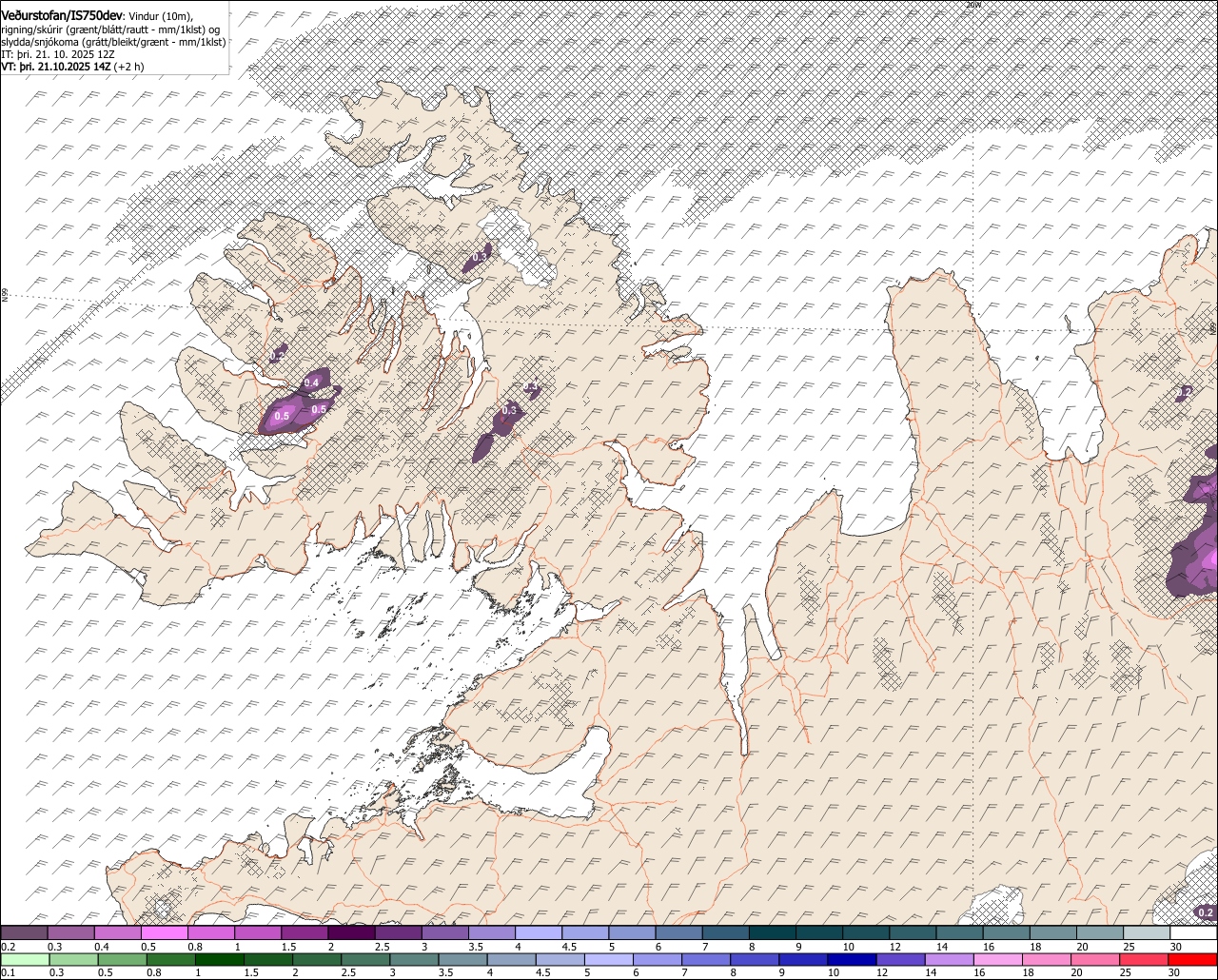Select top-row legend swatch between 0.4 and 0.5

point(117,932)
